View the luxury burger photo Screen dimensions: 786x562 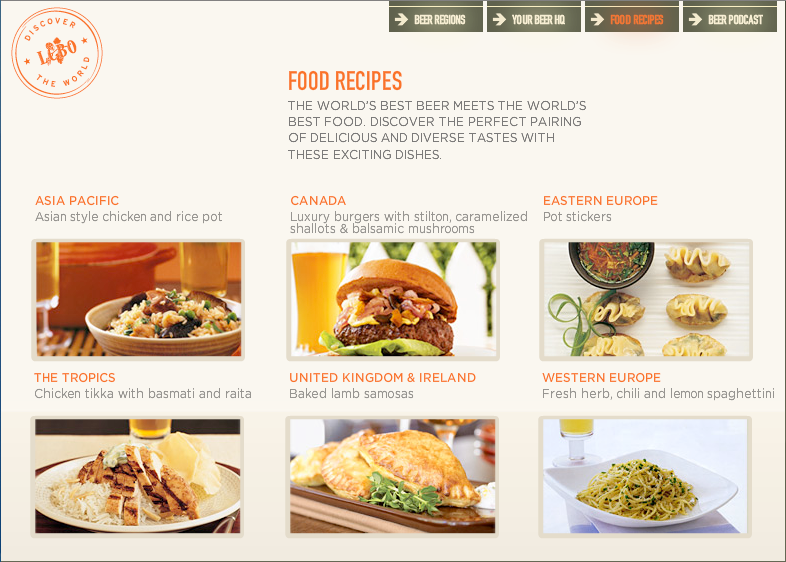point(393,300)
